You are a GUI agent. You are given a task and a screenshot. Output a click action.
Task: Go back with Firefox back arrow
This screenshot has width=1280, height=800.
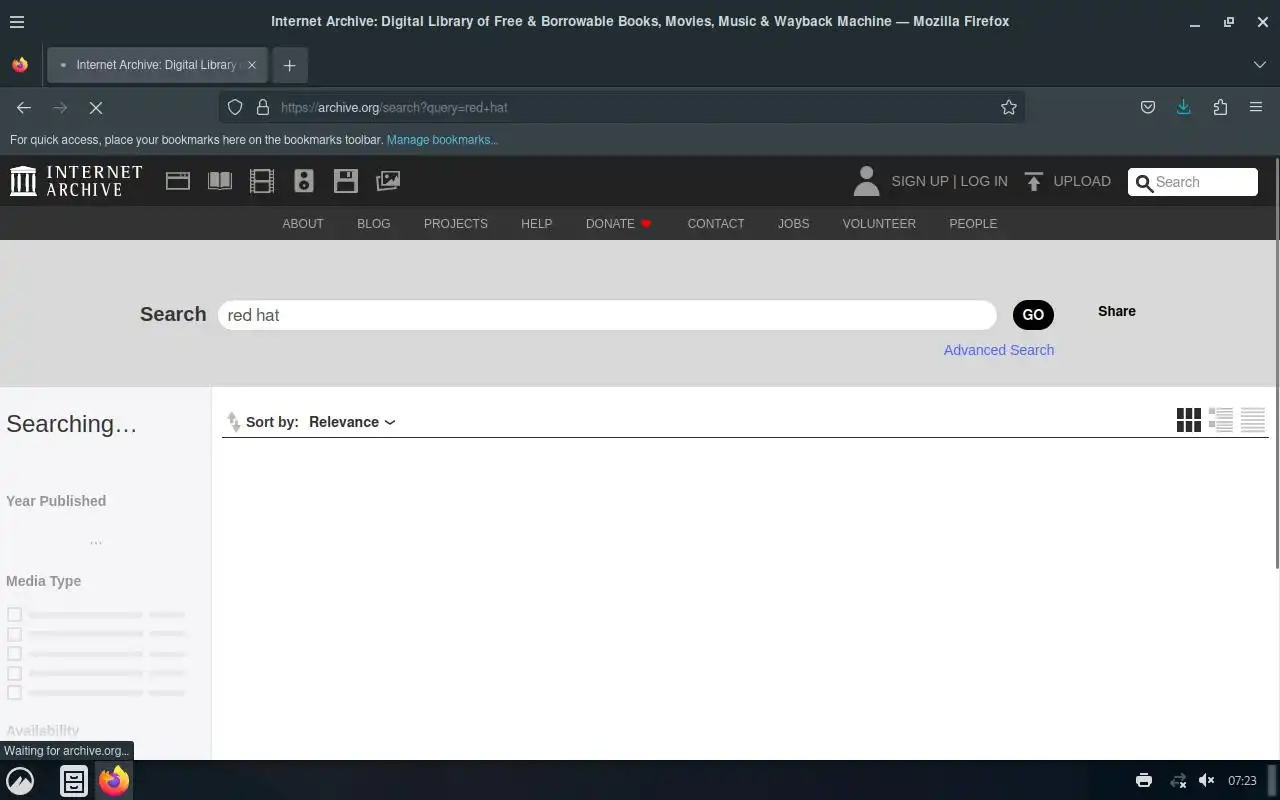point(24,107)
